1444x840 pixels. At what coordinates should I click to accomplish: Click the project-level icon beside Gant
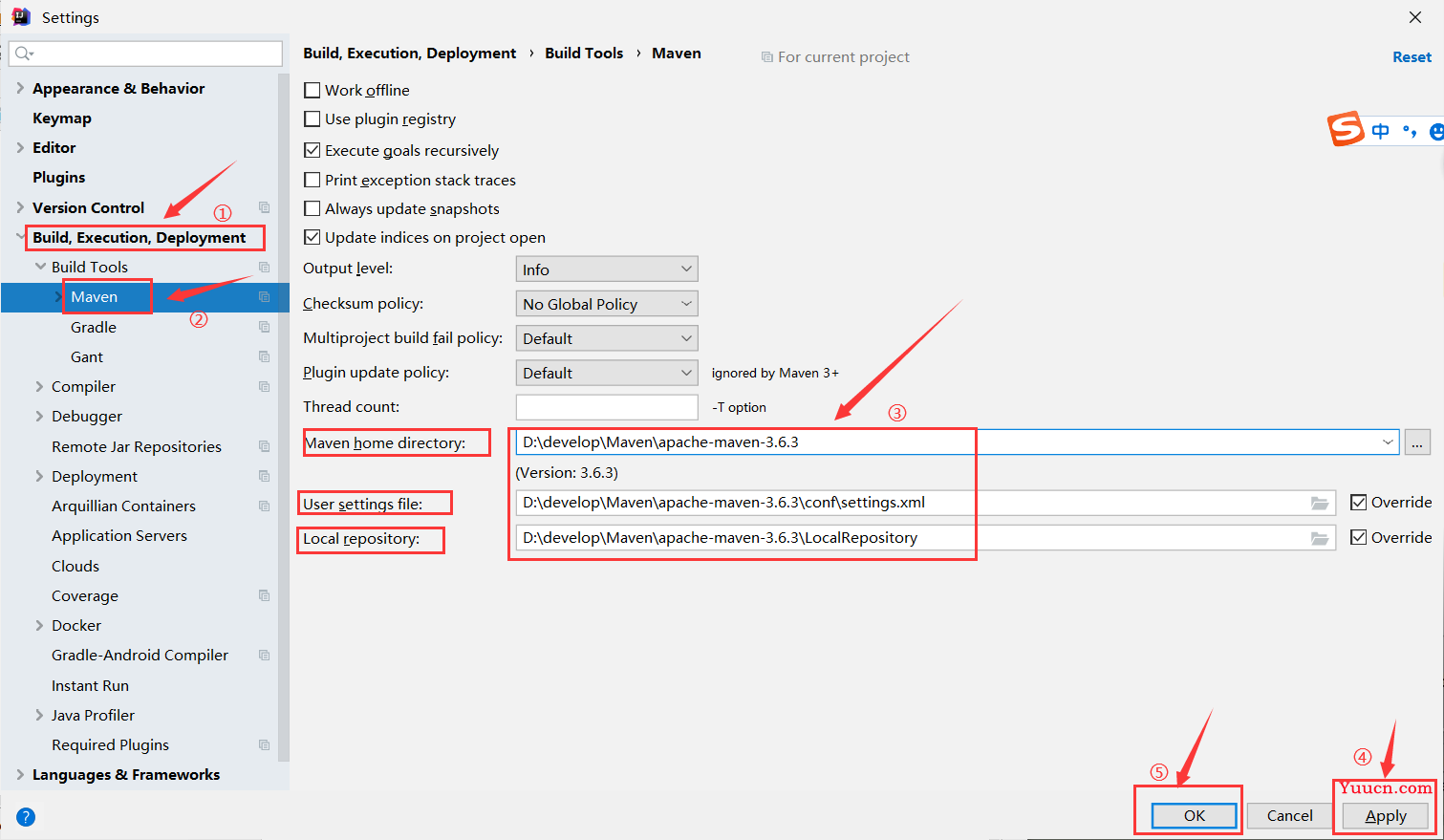point(265,356)
